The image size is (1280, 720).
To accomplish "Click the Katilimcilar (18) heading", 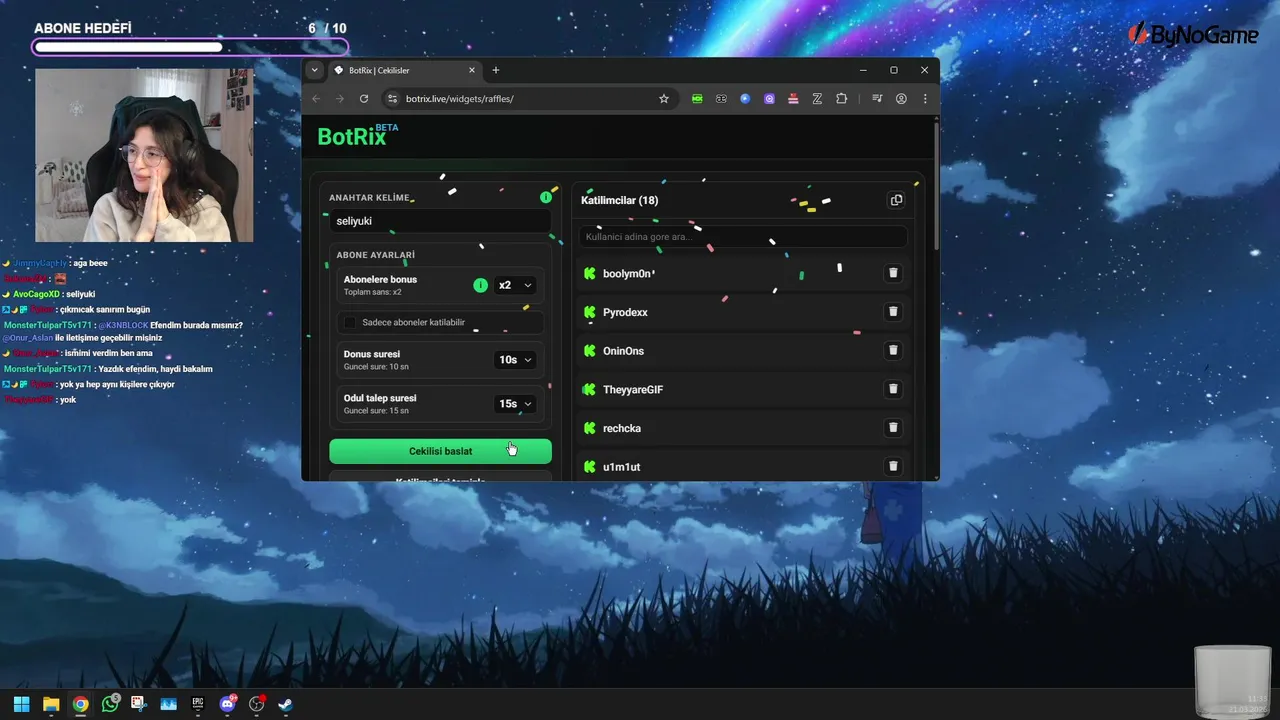I will click(619, 200).
